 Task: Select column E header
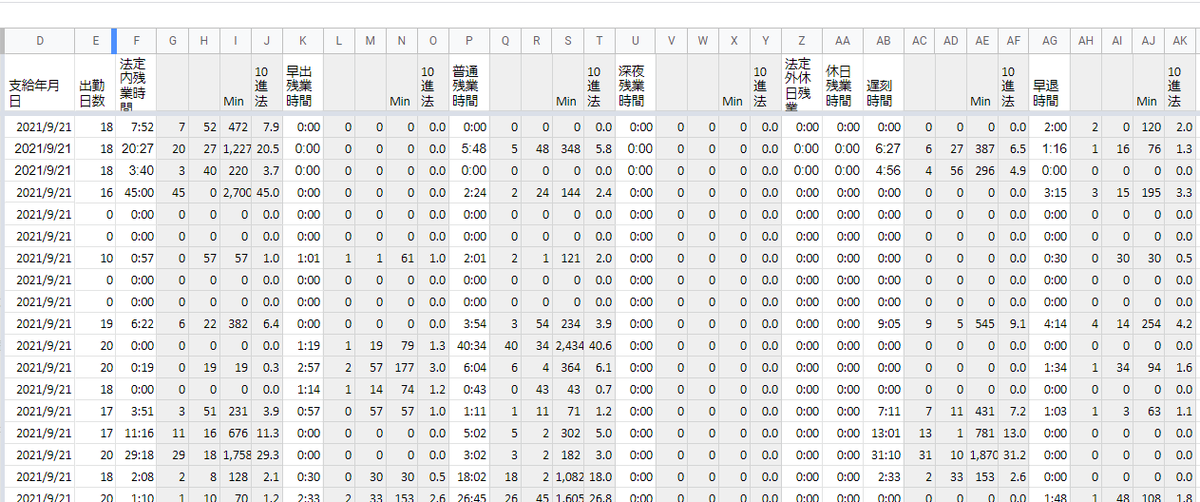[x=95, y=40]
